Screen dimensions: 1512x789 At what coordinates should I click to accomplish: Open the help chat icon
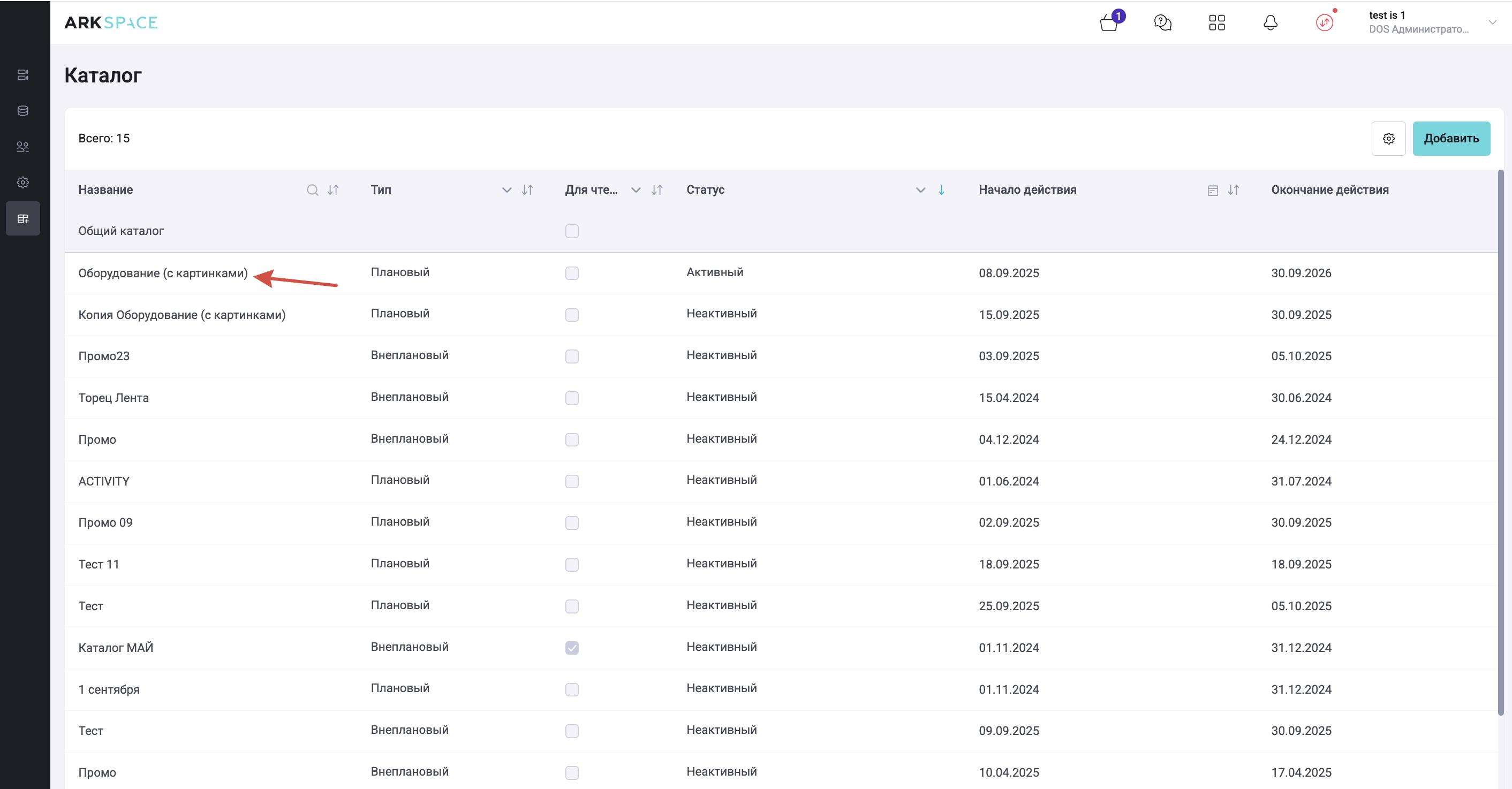pyautogui.click(x=1162, y=23)
